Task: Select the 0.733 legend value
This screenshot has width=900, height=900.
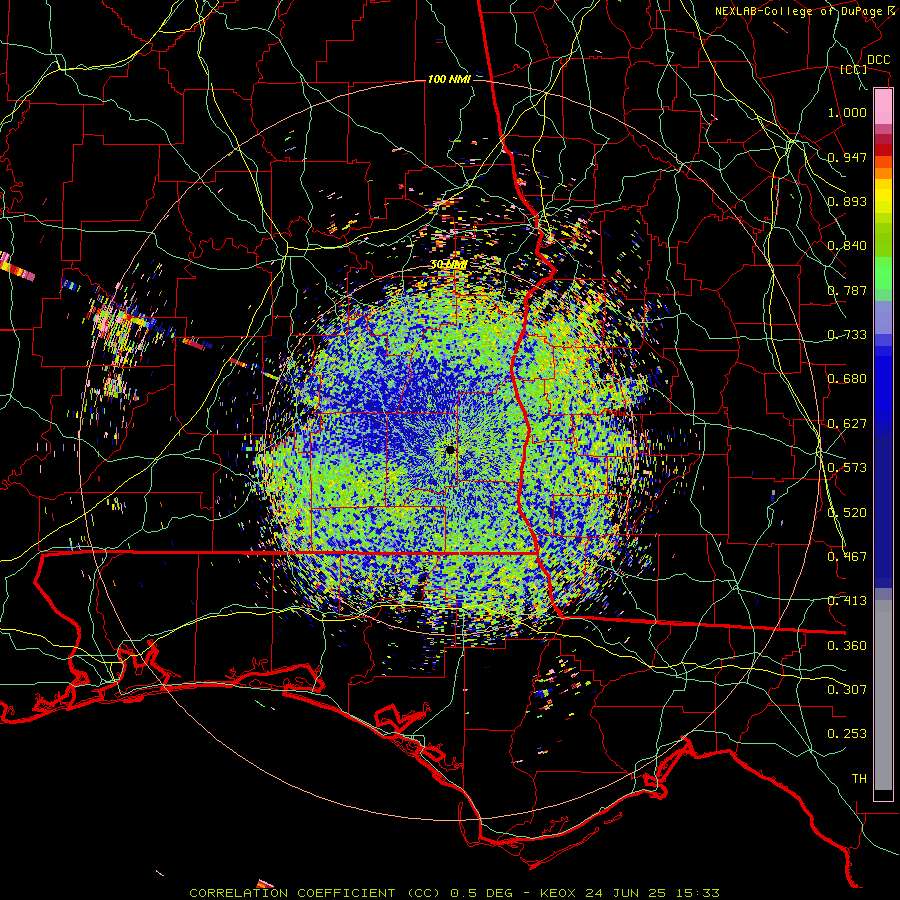Action: pos(847,335)
